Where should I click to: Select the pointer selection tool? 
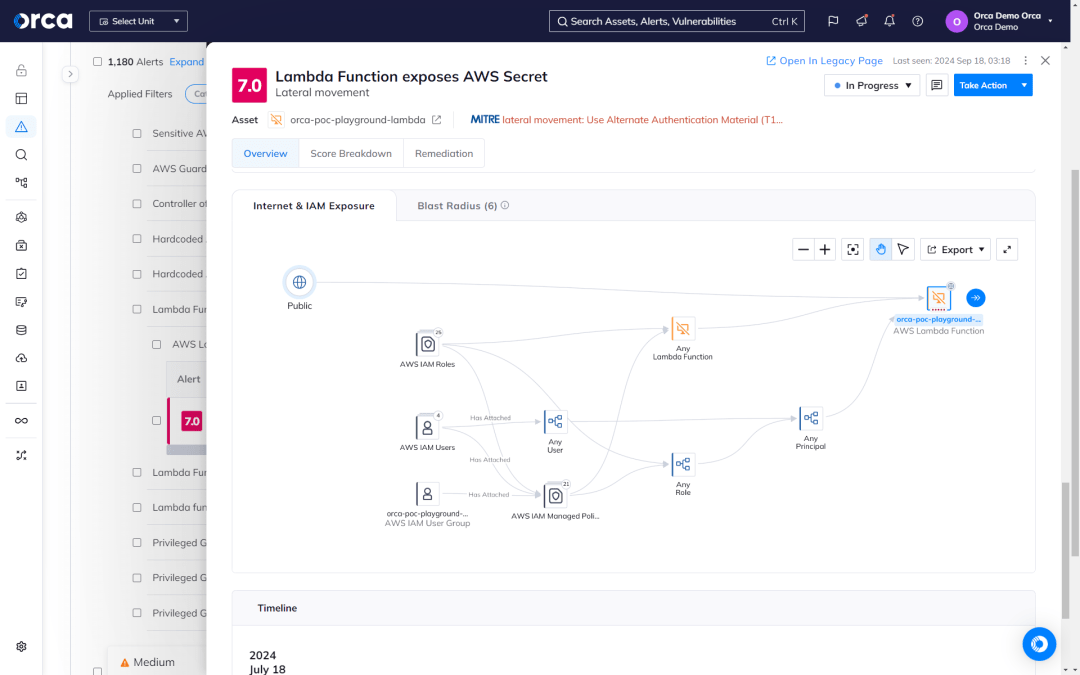[x=903, y=249]
